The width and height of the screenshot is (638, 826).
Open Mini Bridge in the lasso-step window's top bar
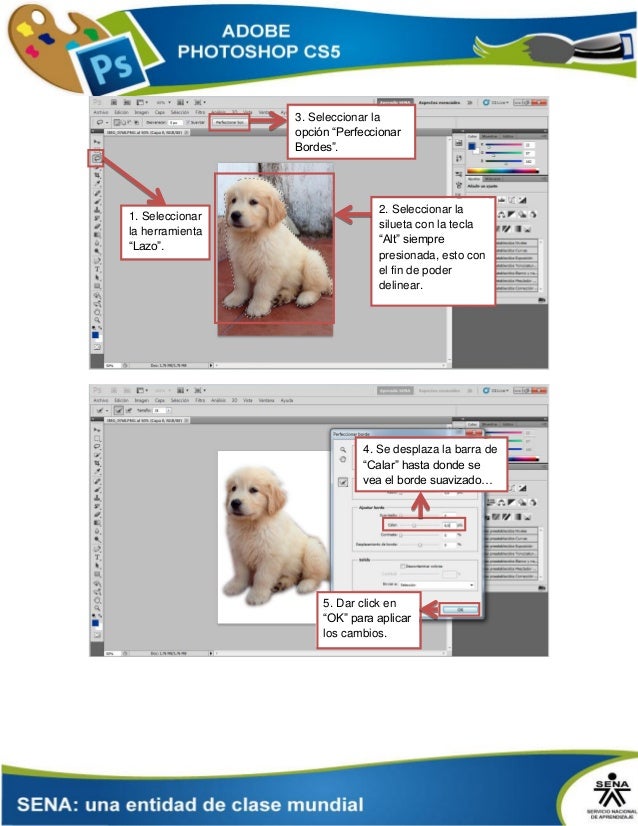pyautogui.click(x=127, y=103)
